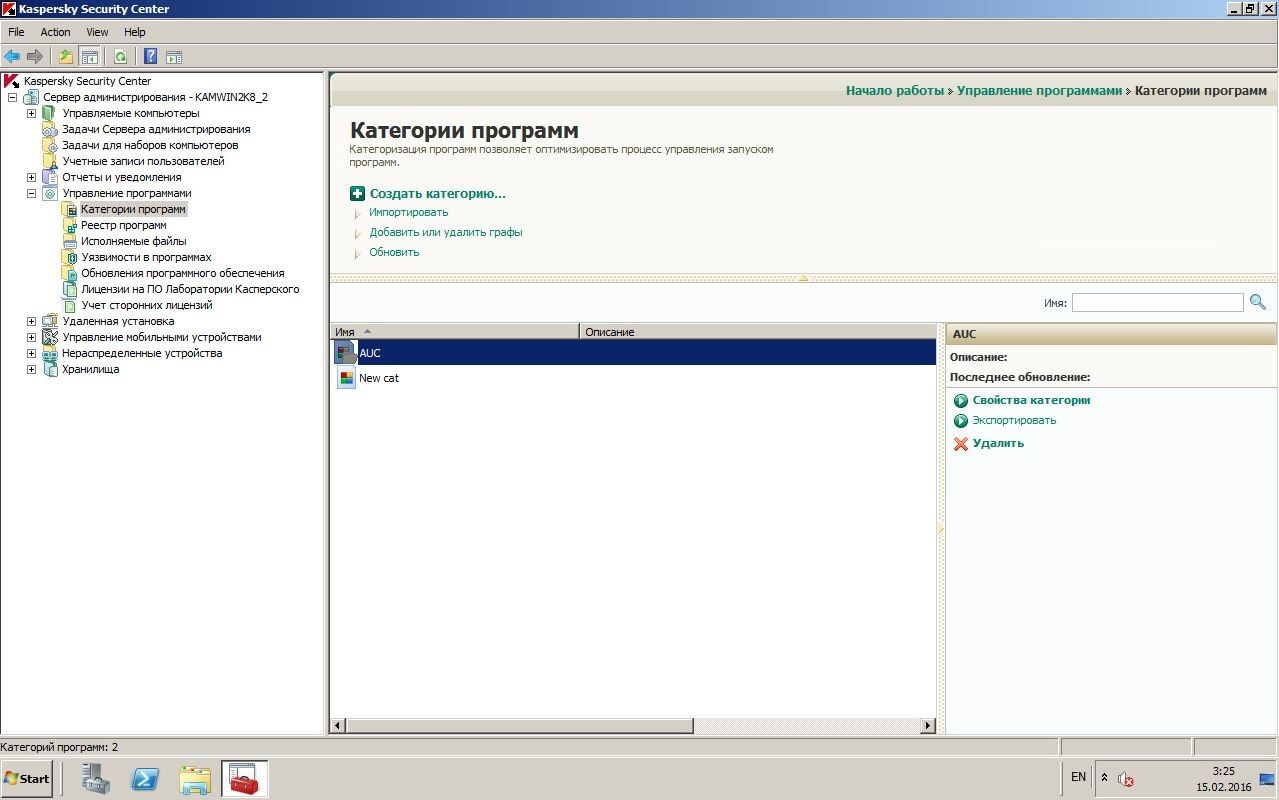
Task: Focus the Имя search input field
Action: 1158,302
